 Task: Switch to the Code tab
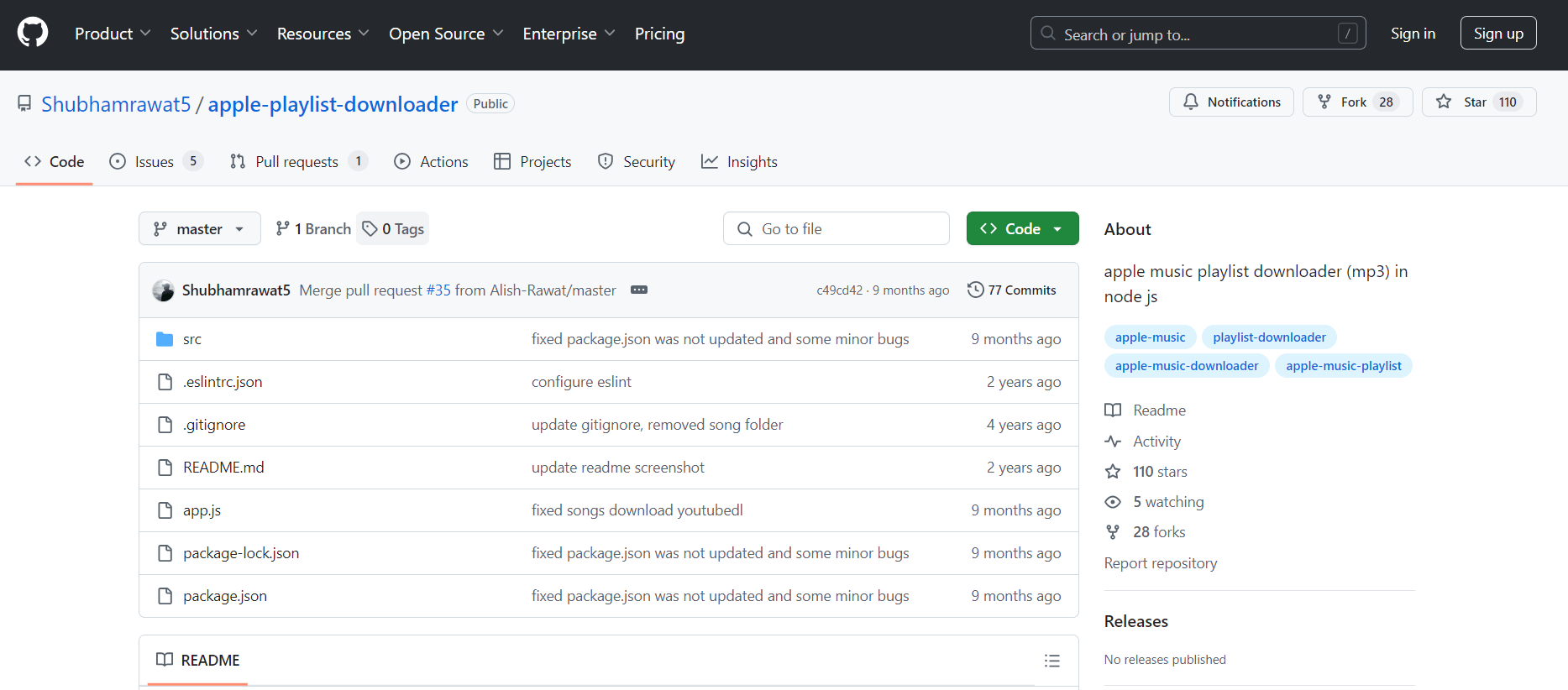[55, 162]
